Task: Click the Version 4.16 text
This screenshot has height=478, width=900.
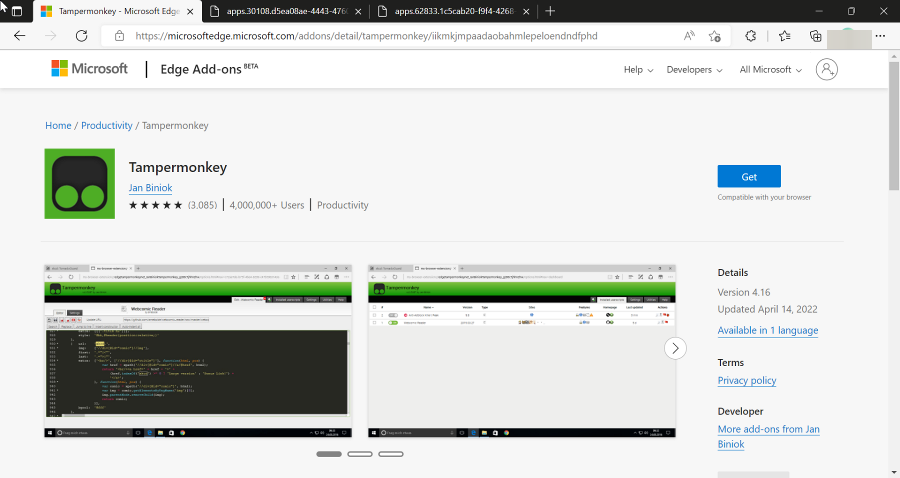Action: pyautogui.click(x=744, y=292)
